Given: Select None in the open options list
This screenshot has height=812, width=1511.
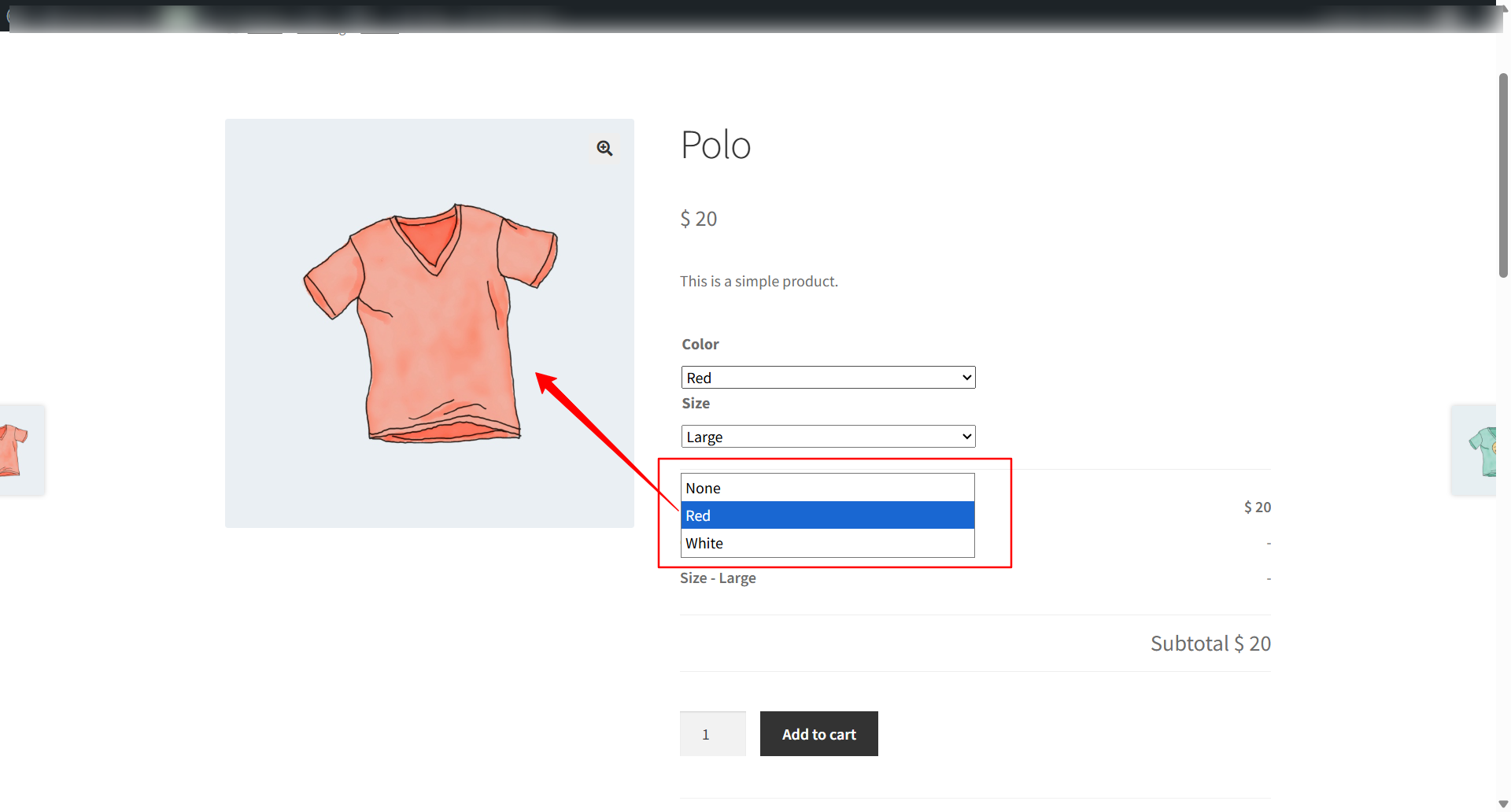Looking at the screenshot, I should 827,488.
